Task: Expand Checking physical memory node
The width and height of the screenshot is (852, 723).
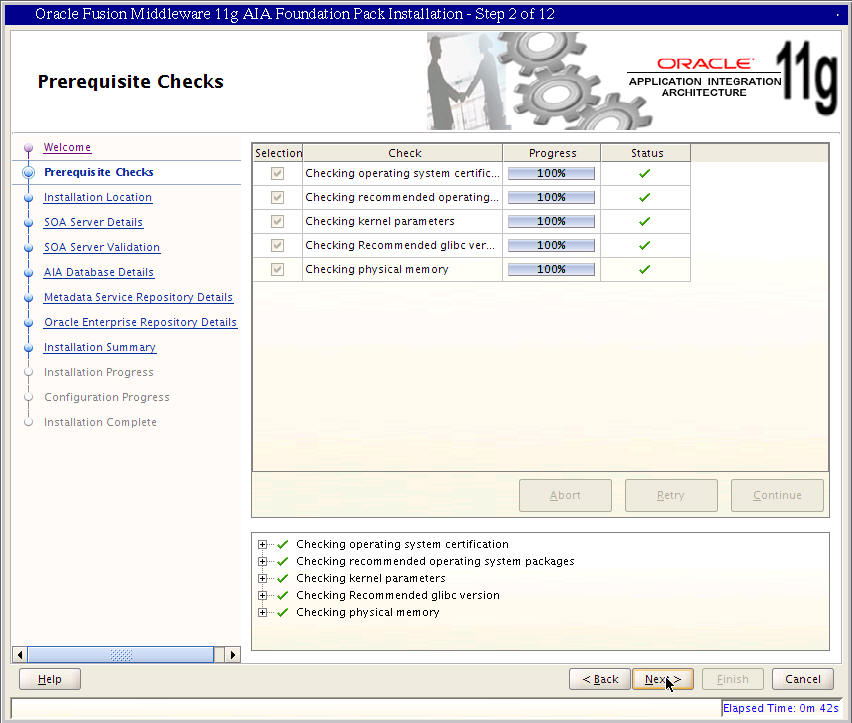Action: [x=262, y=612]
